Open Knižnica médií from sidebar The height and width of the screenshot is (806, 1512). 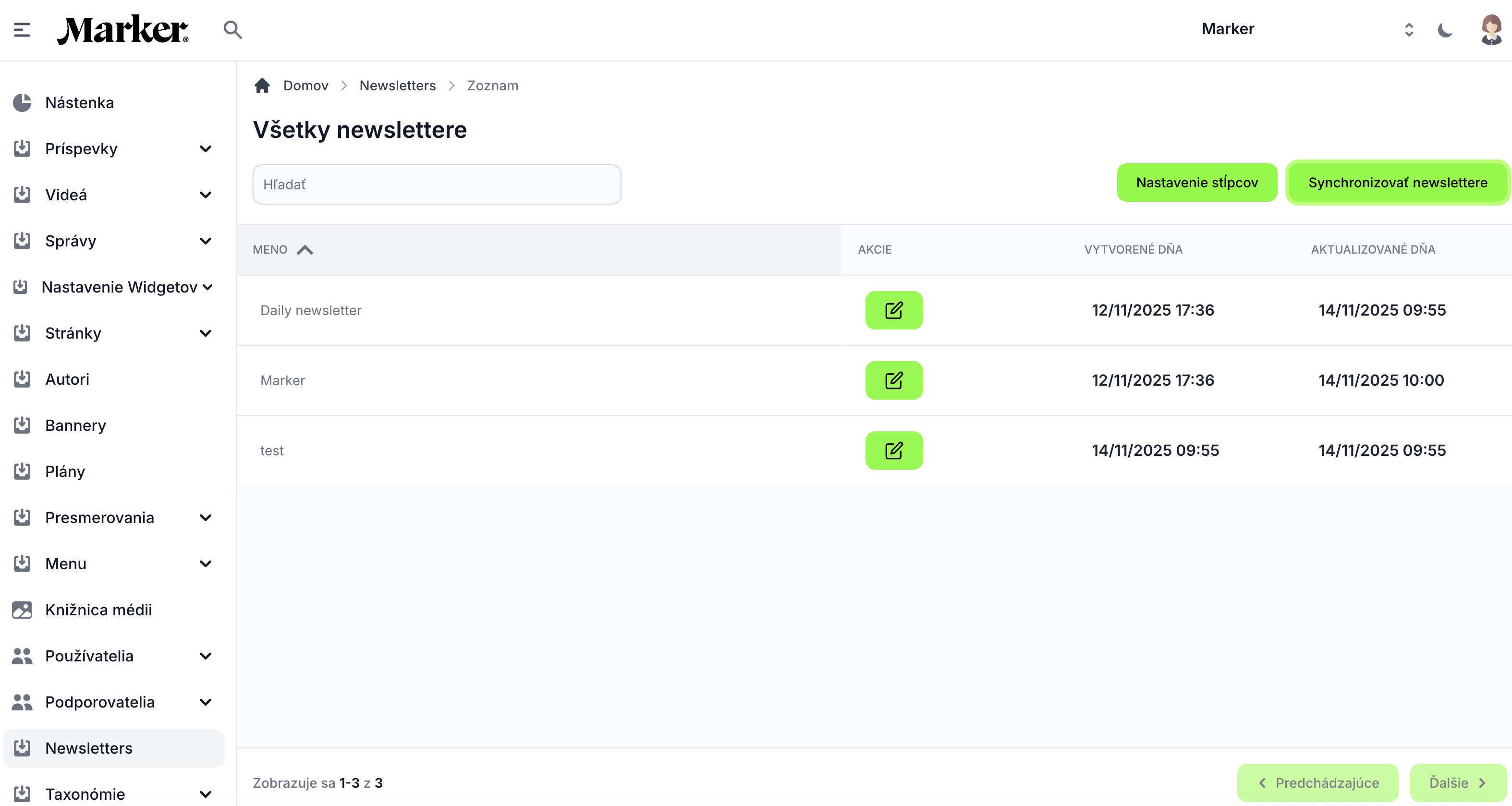[98, 610]
